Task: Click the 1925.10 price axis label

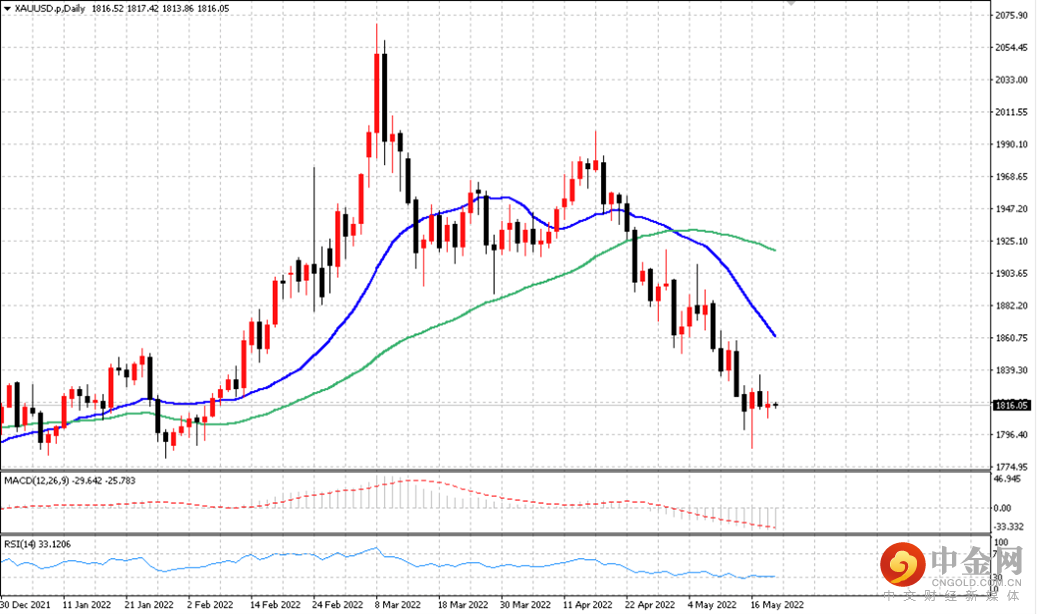Action: 1012,241
